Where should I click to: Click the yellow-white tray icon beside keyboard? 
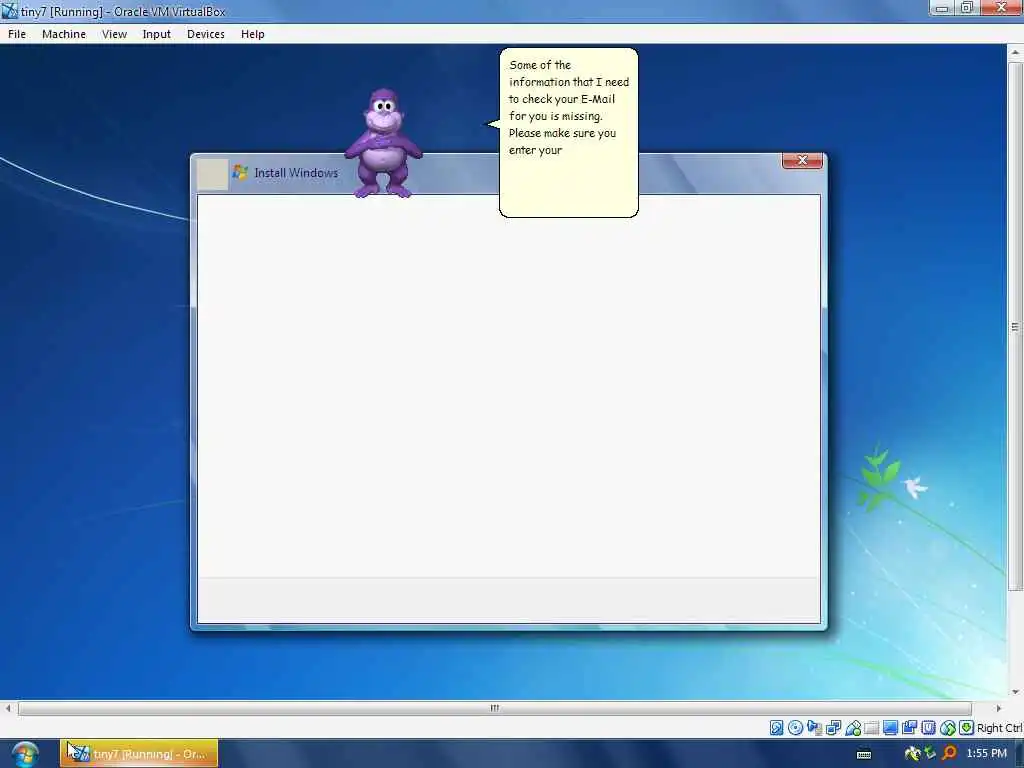pyautogui.click(x=912, y=753)
